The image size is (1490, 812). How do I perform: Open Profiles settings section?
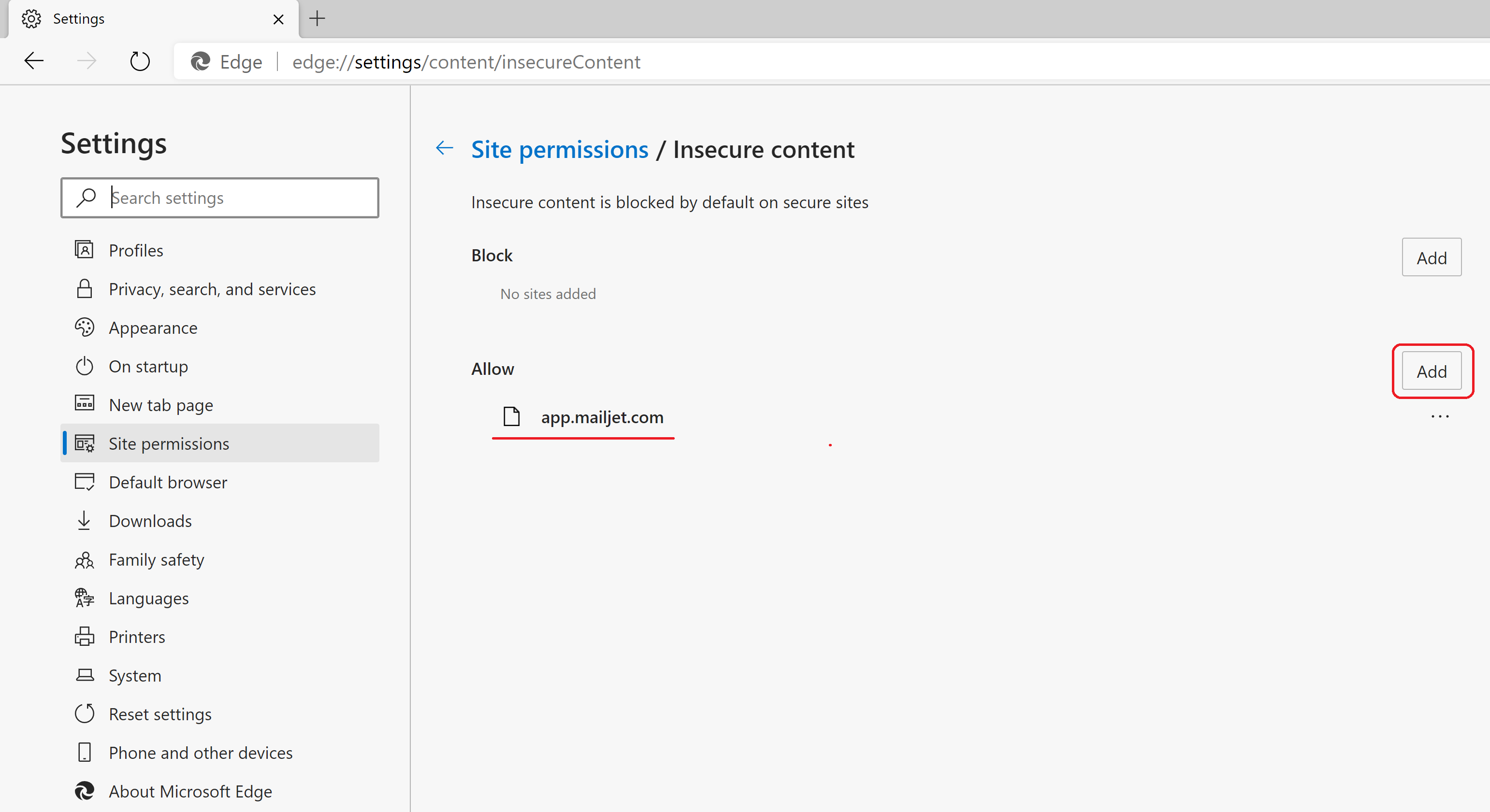point(136,250)
